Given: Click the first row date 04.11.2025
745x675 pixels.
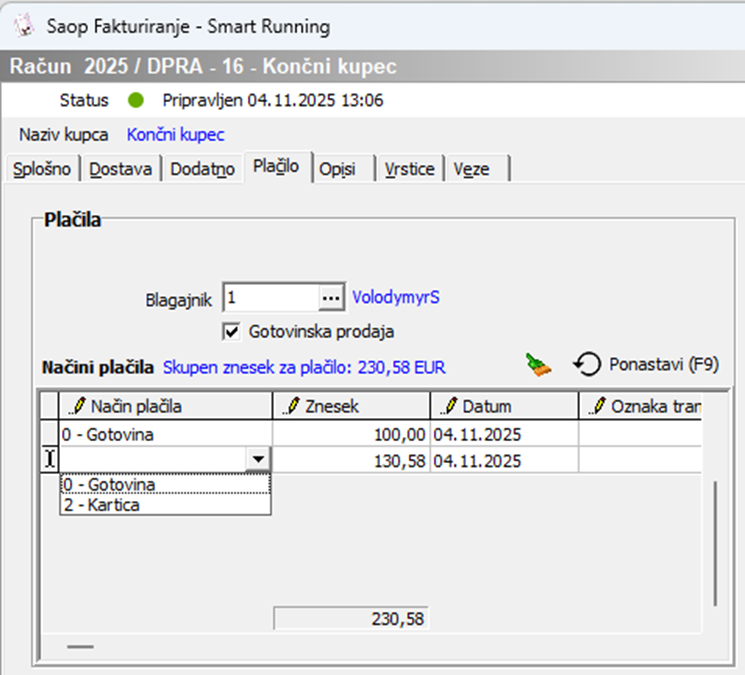Looking at the screenshot, I should [504, 434].
